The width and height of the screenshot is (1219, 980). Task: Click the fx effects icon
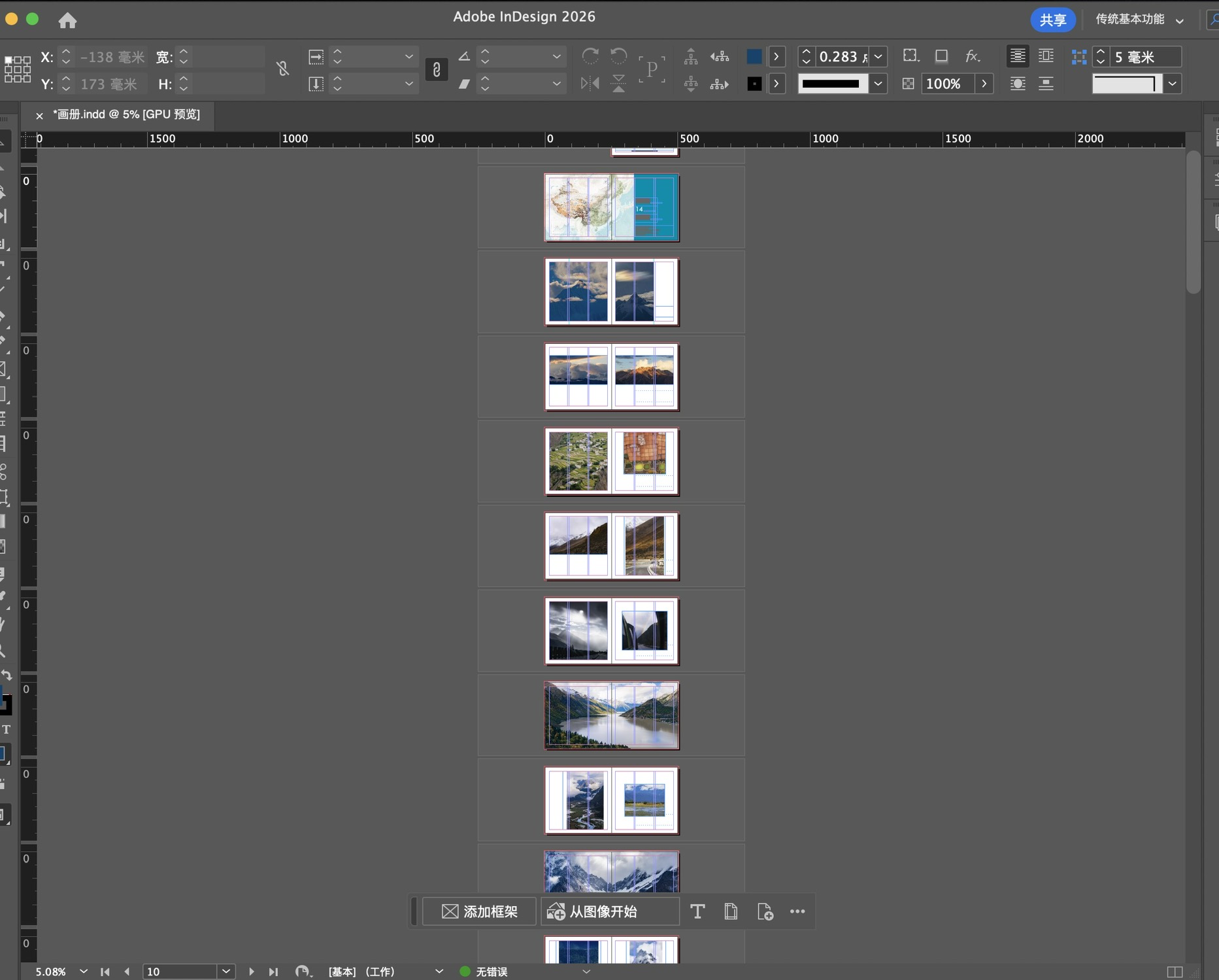(972, 56)
